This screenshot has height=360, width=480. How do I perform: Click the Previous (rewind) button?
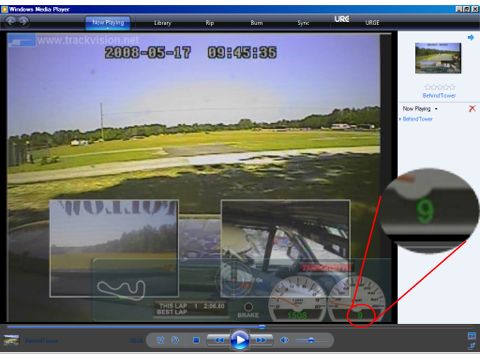point(218,340)
